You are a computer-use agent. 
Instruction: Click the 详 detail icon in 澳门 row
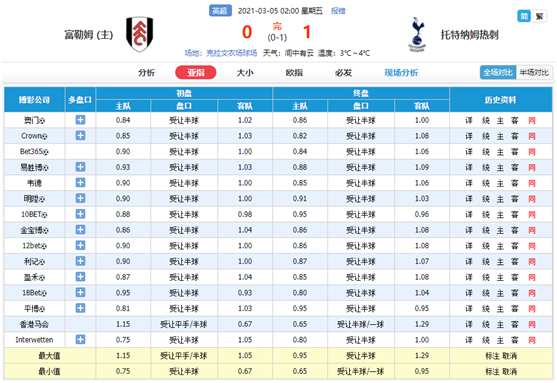click(x=469, y=121)
